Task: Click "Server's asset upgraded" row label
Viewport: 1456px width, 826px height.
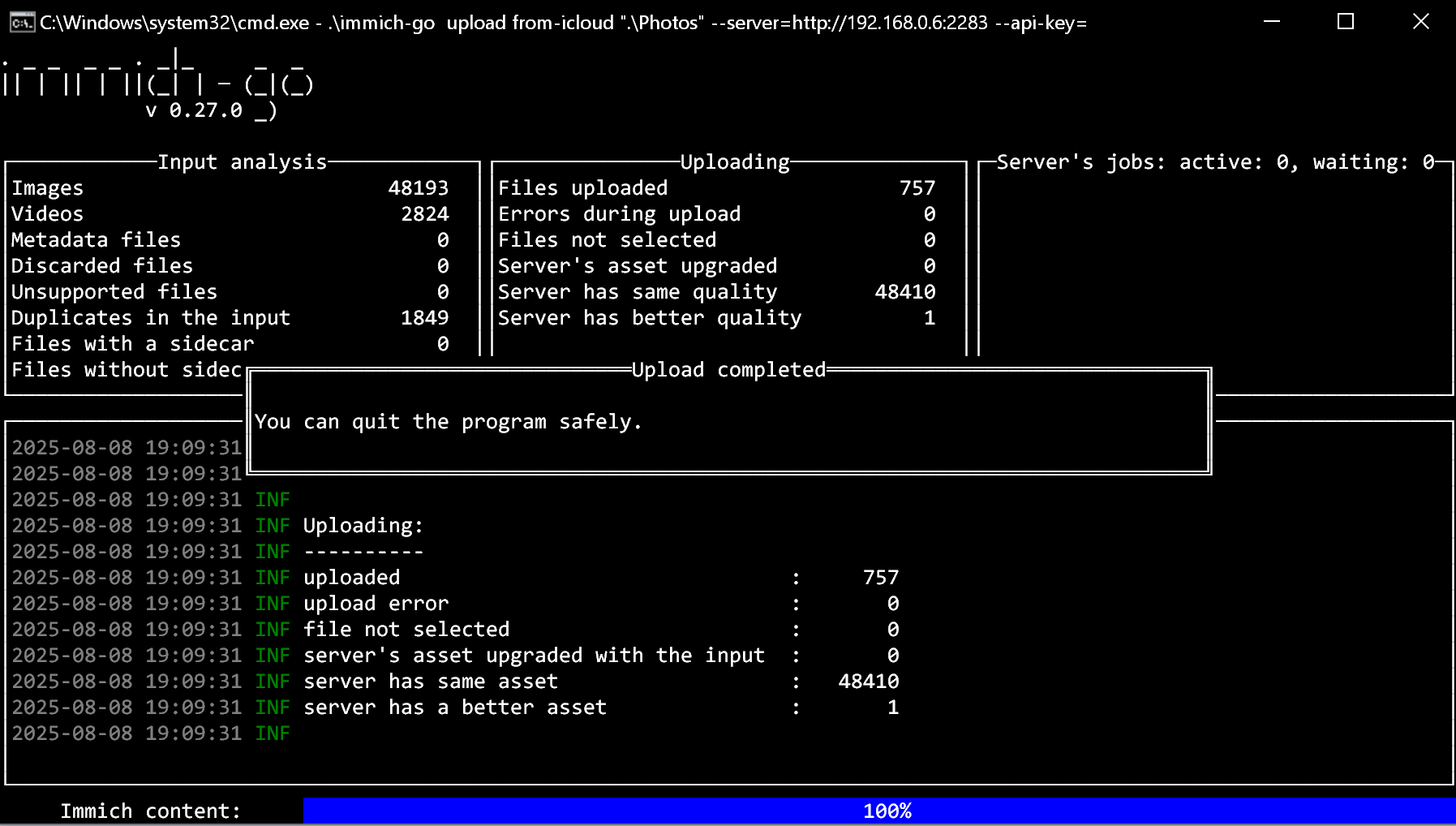Action: click(638, 266)
